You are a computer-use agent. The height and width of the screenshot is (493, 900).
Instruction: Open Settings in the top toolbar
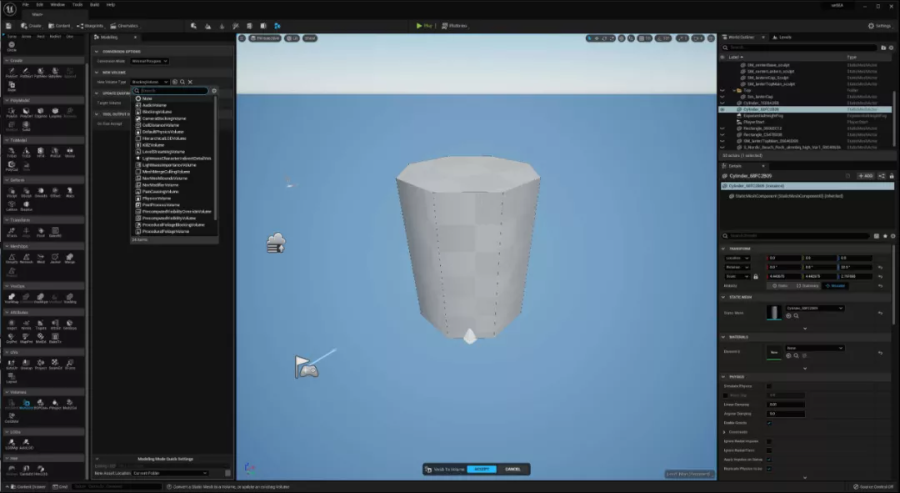[880, 26]
